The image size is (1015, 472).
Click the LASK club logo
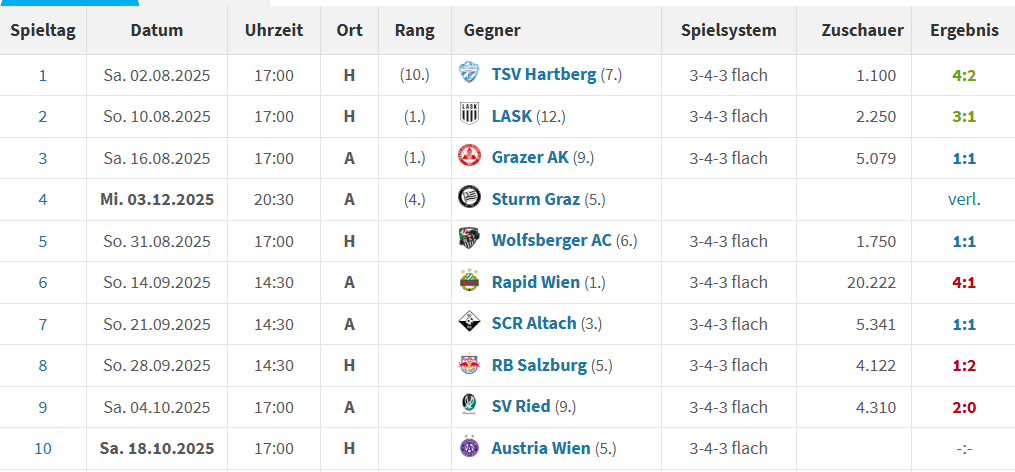click(468, 116)
